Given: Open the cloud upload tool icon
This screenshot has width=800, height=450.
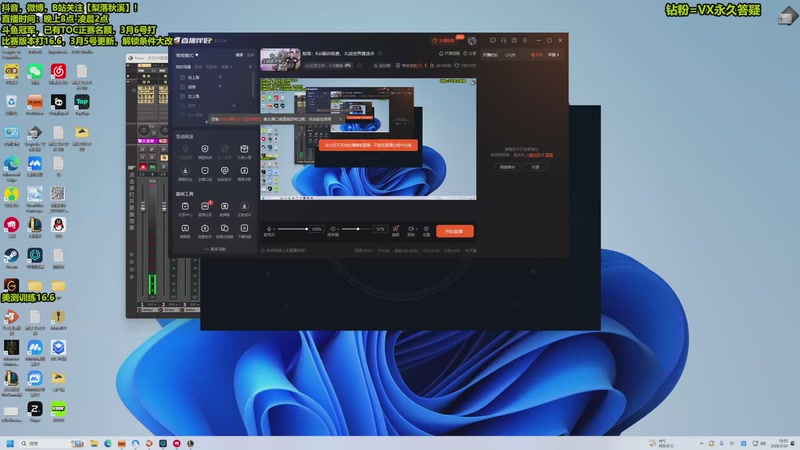Looking at the screenshot, I should (x=205, y=228).
